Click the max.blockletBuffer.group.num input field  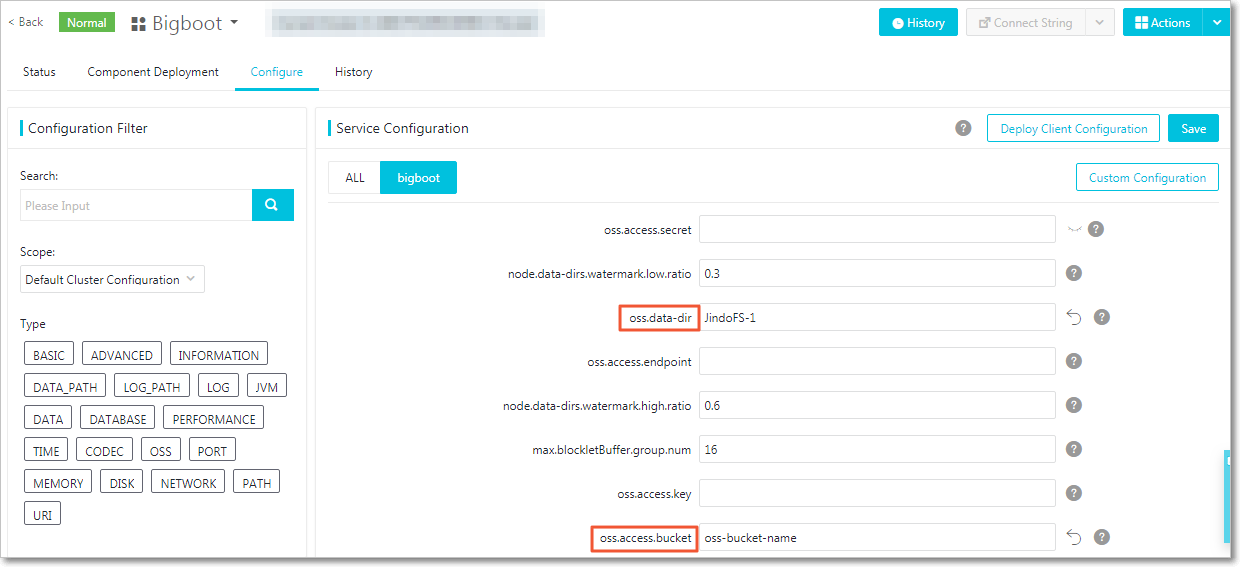[x=877, y=449]
